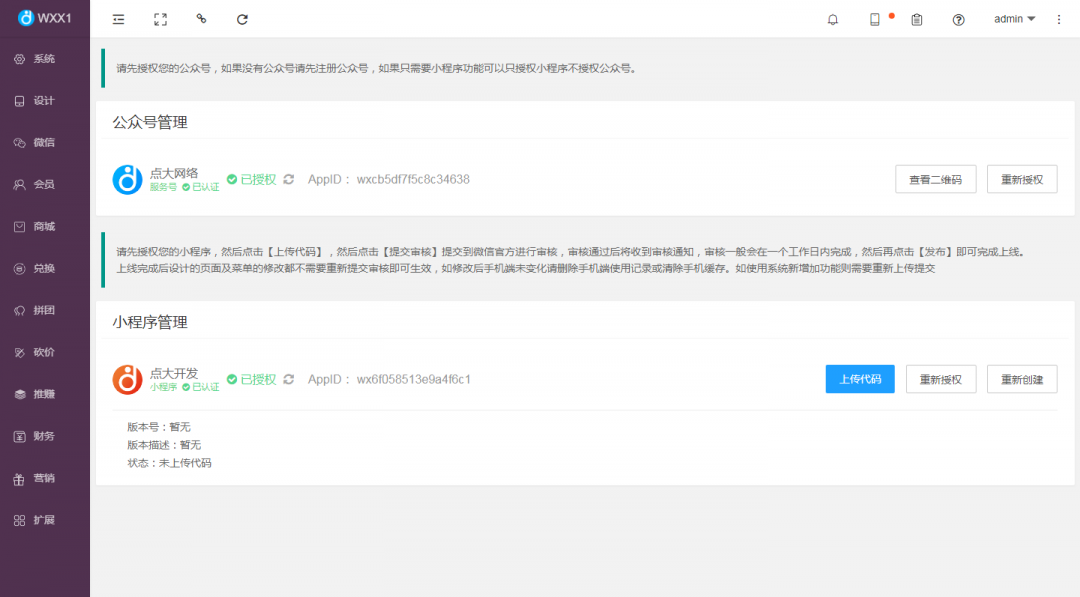Click the 点大开发 orange avatar logo
The width and height of the screenshot is (1080, 597).
click(128, 379)
